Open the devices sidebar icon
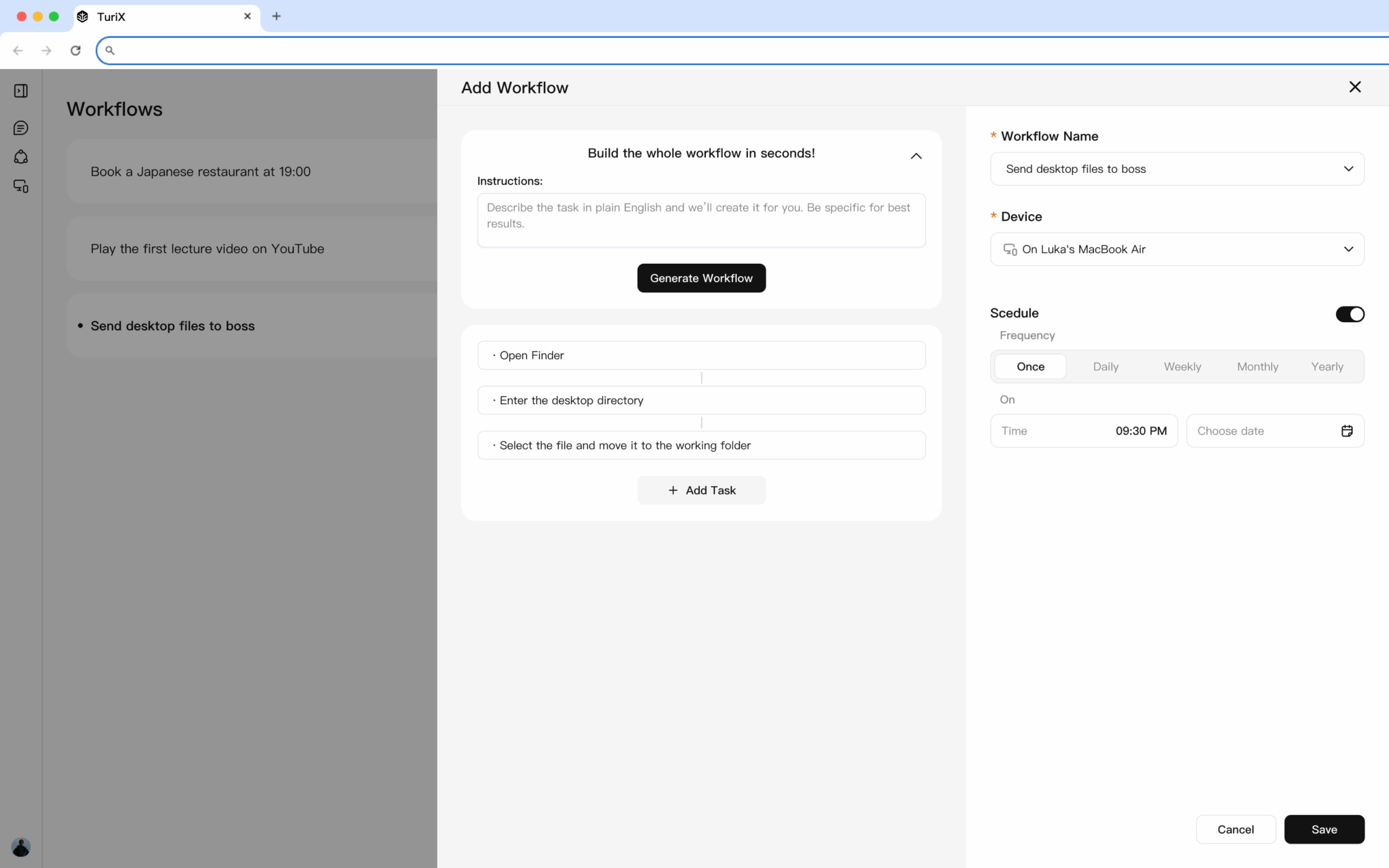 click(x=21, y=186)
